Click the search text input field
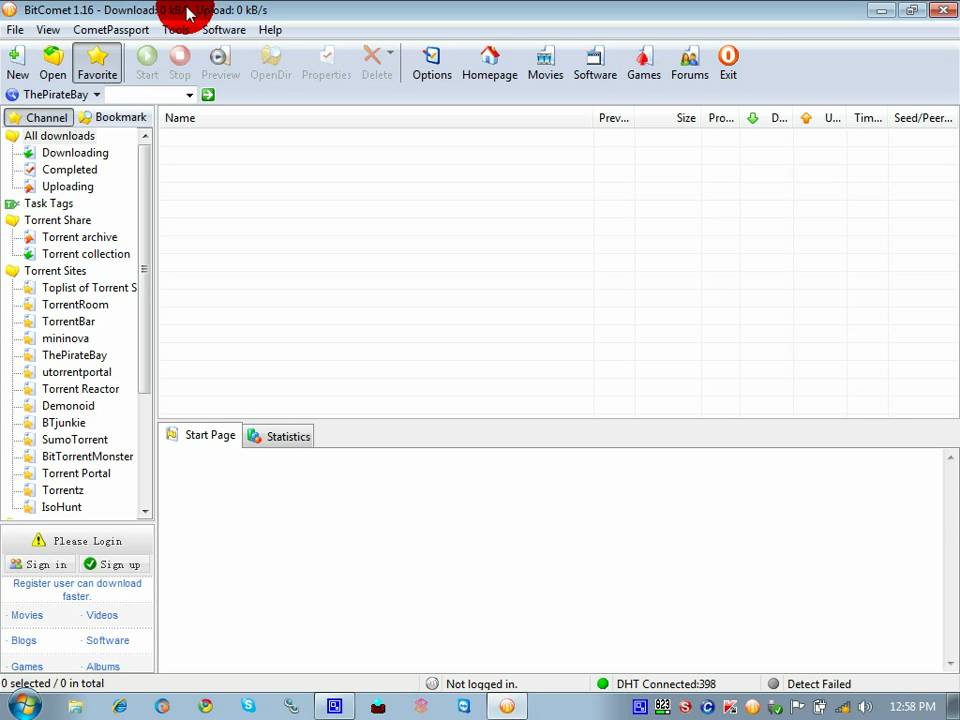The width and height of the screenshot is (960, 720). [144, 95]
